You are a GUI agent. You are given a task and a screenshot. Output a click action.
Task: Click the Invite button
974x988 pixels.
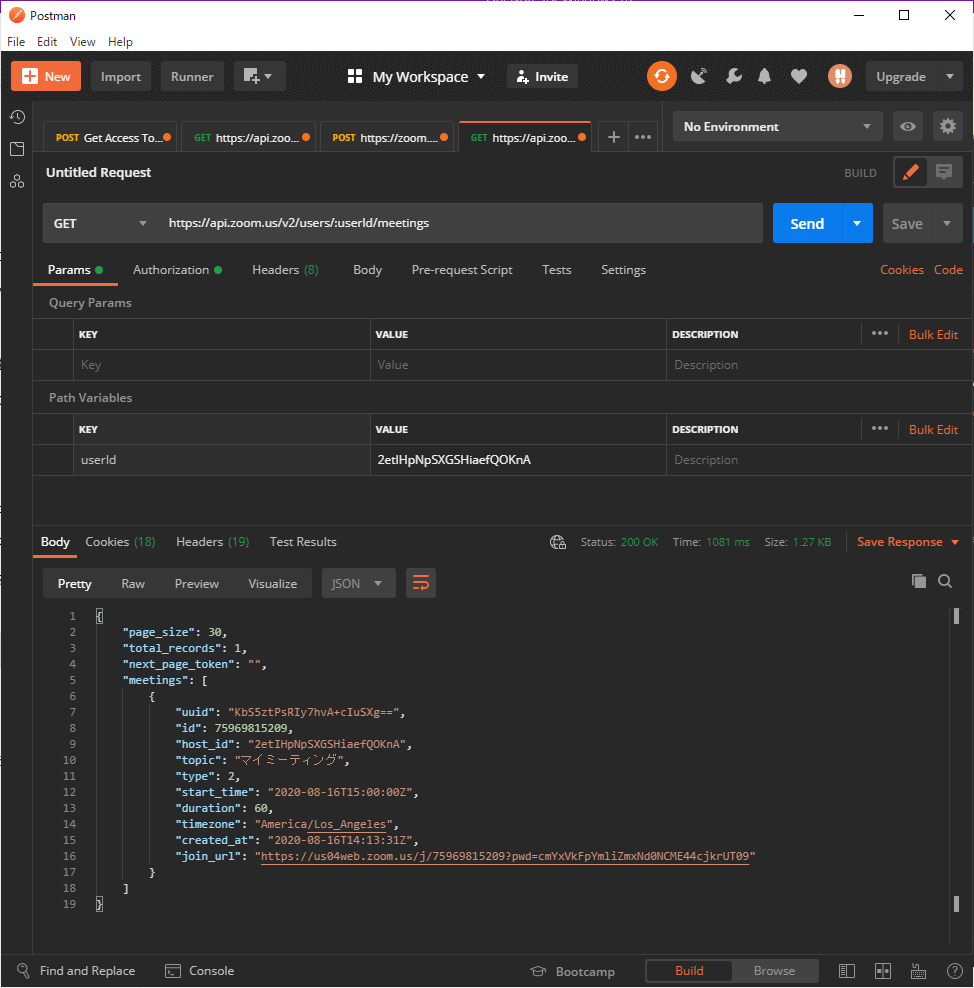tap(542, 76)
